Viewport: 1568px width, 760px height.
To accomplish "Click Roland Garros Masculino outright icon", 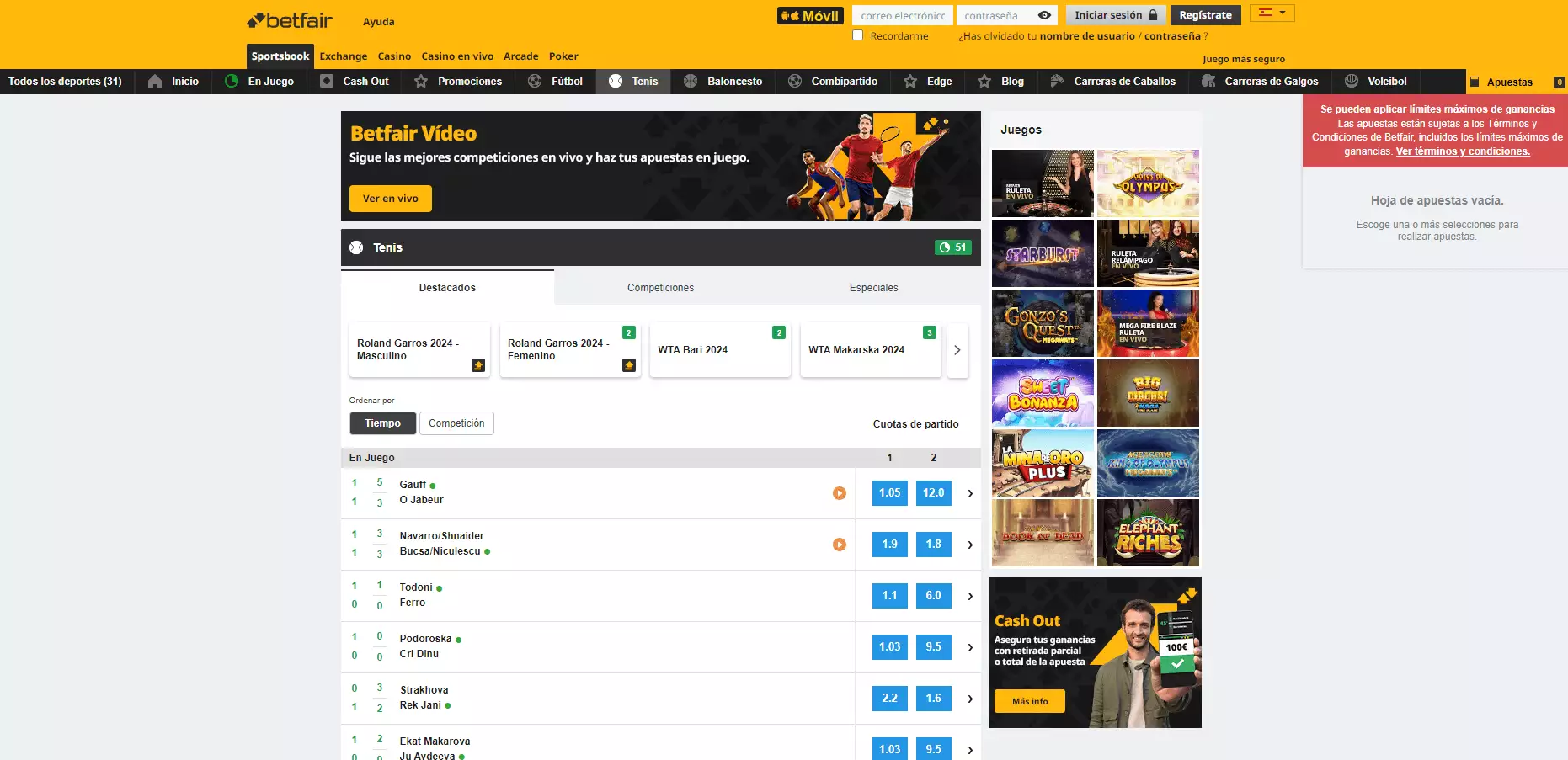I will tap(478, 365).
